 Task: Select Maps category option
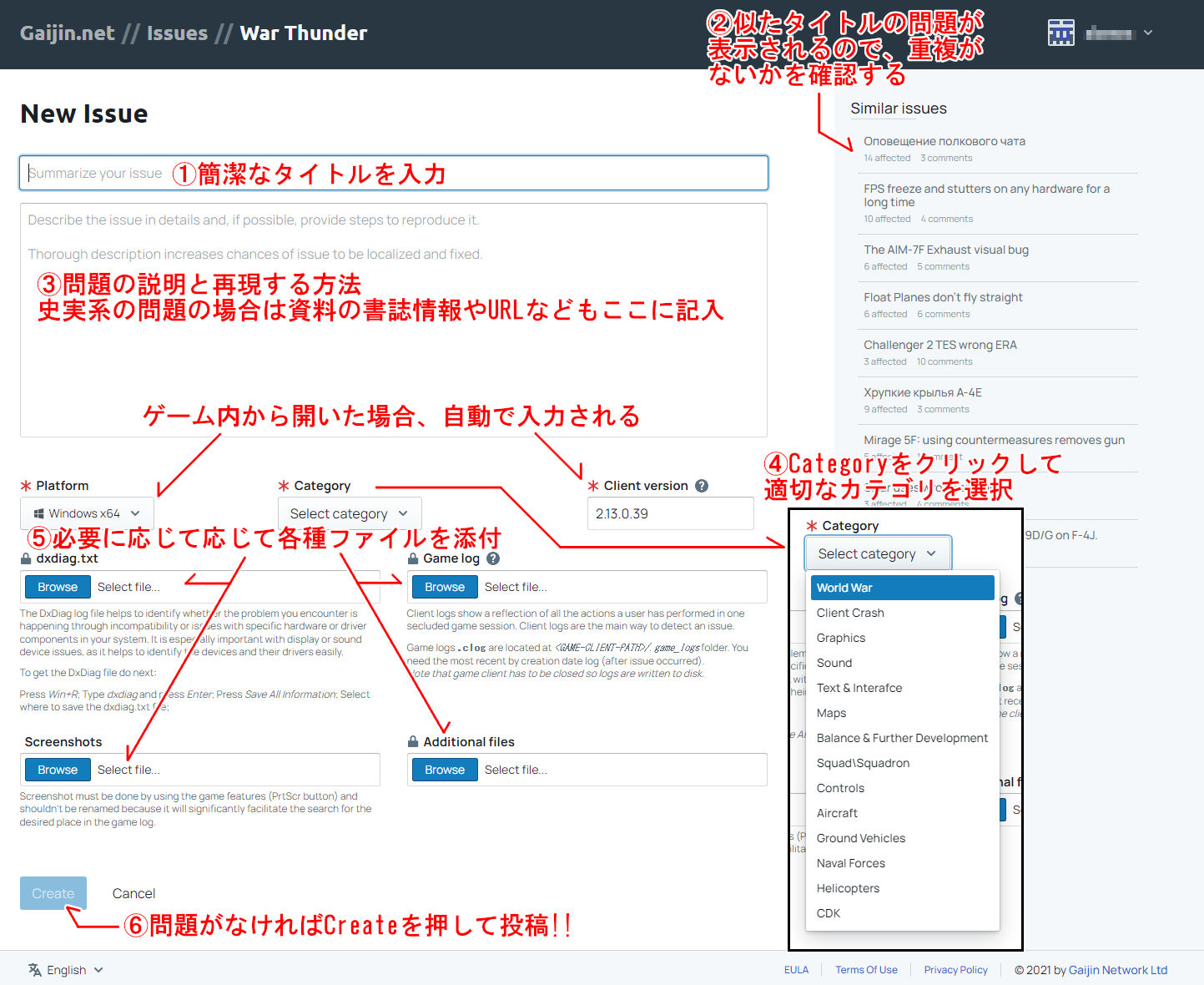click(x=903, y=713)
